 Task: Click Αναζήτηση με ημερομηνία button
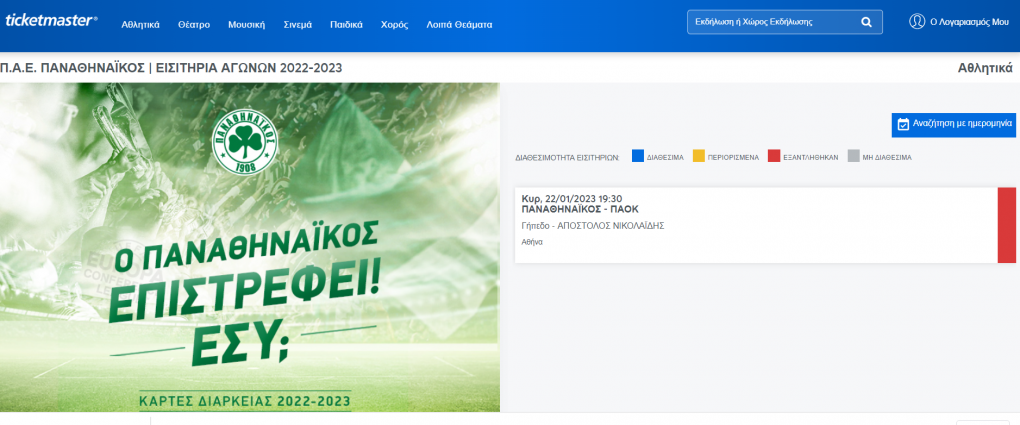pos(953,125)
